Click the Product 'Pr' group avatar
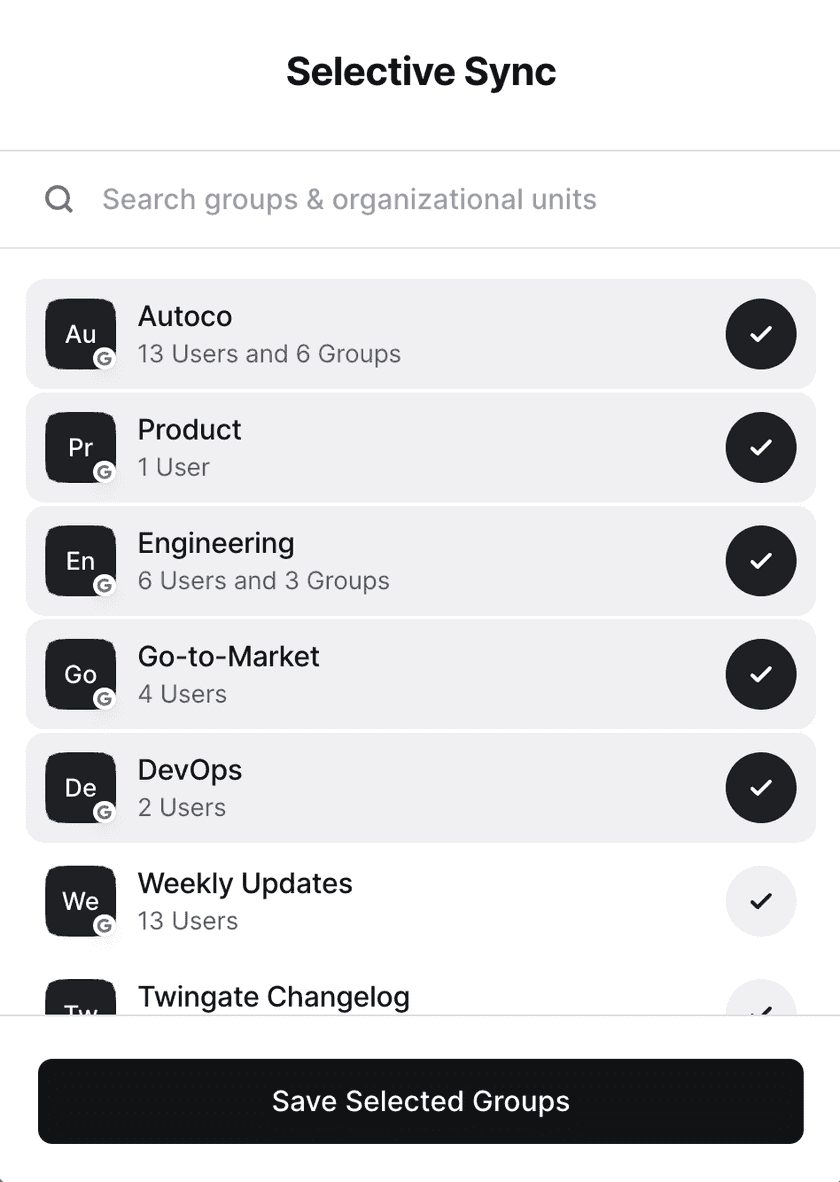The width and height of the screenshot is (840, 1182). 80,447
